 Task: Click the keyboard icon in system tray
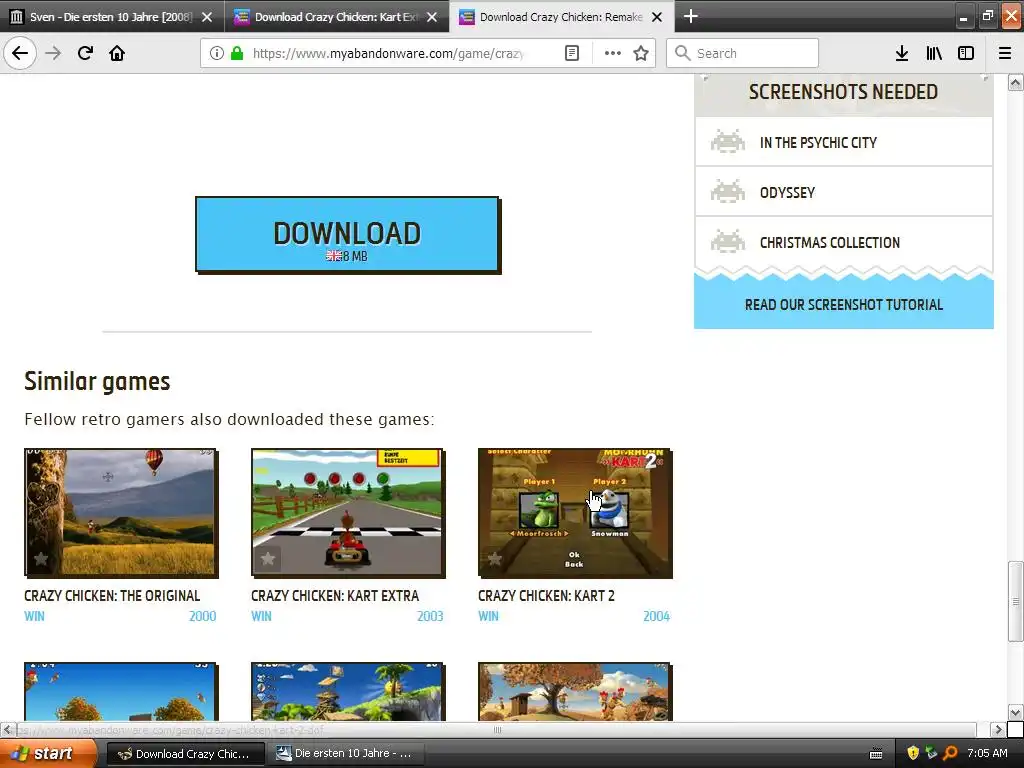point(876,754)
